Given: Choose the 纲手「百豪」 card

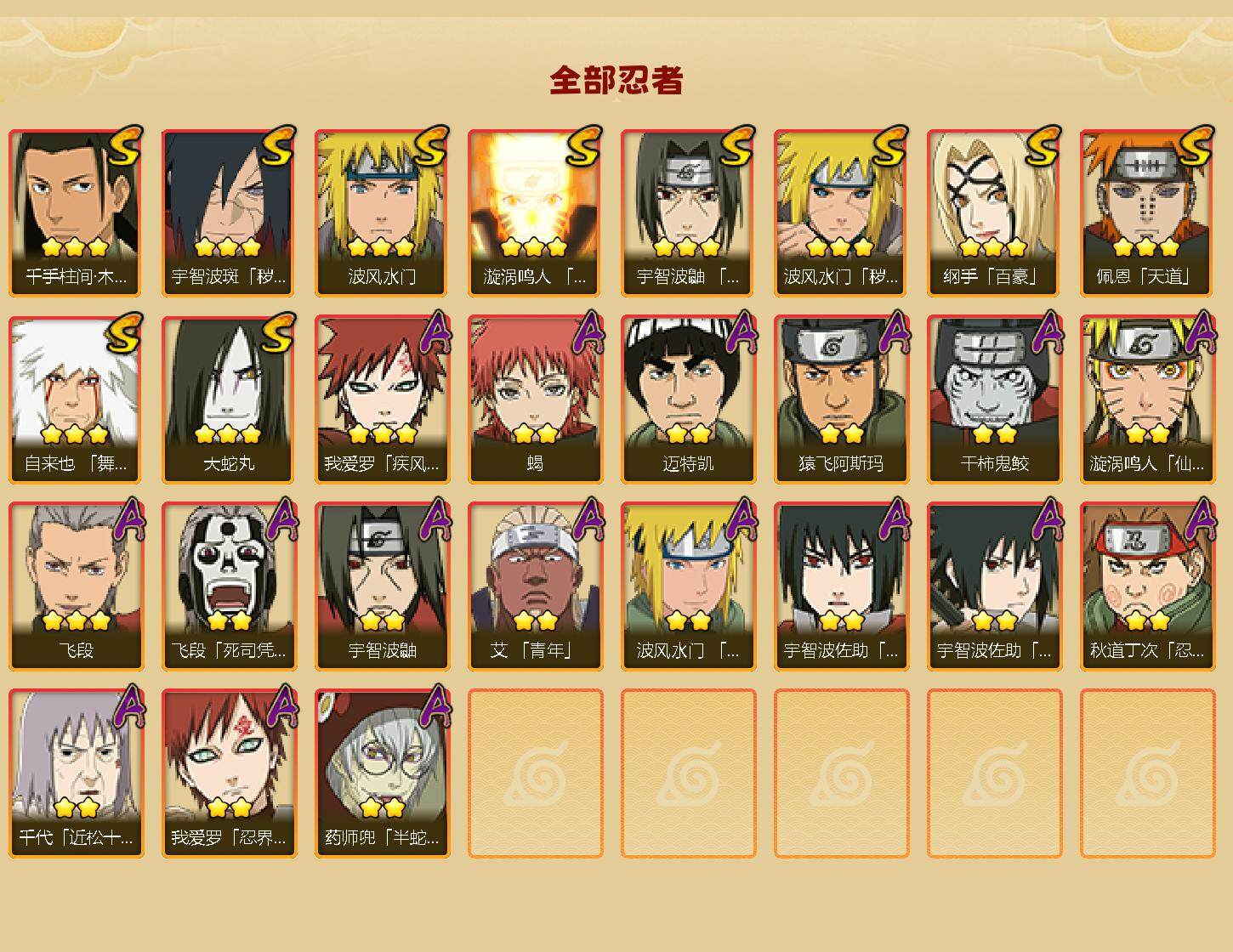Looking at the screenshot, I should (x=995, y=212).
